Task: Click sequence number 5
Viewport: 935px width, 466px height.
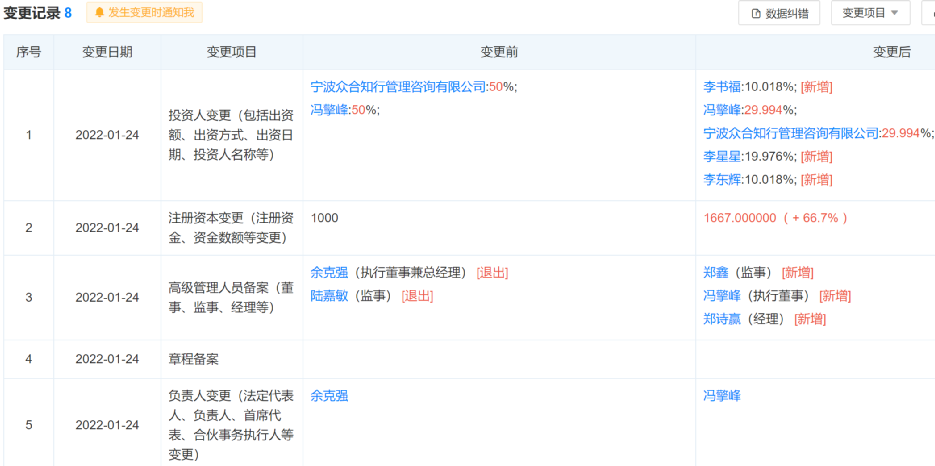Action: pyautogui.click(x=29, y=425)
